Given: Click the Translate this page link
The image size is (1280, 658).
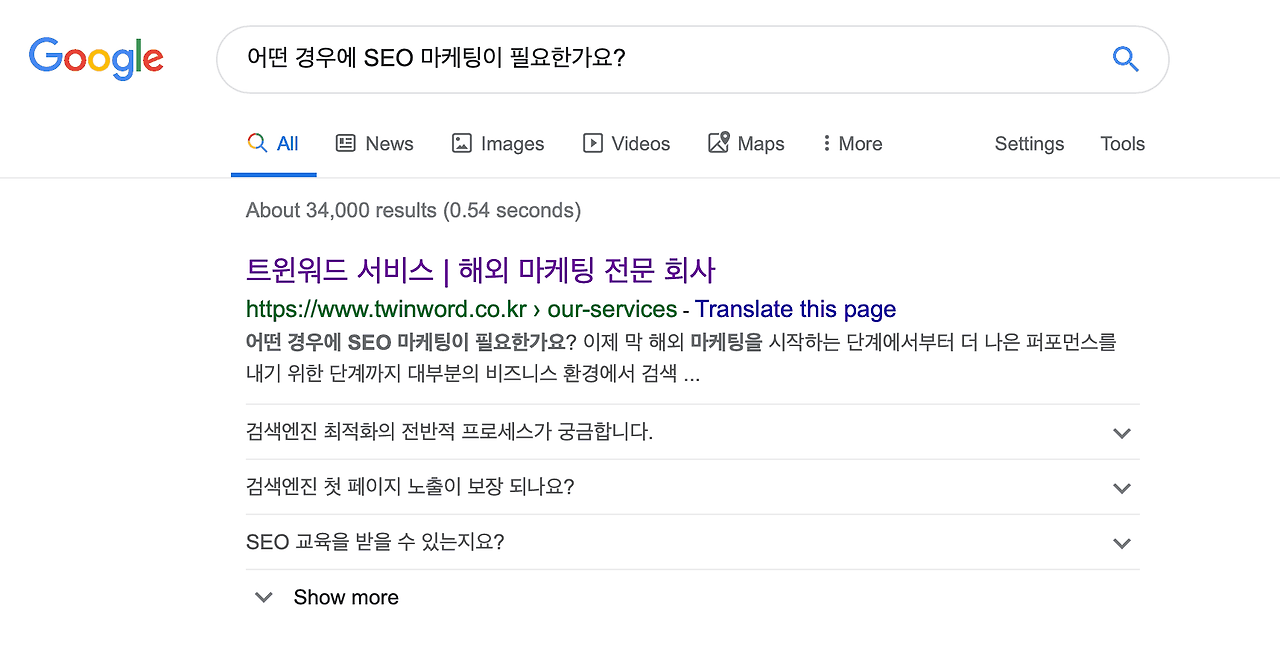Looking at the screenshot, I should pos(795,309).
